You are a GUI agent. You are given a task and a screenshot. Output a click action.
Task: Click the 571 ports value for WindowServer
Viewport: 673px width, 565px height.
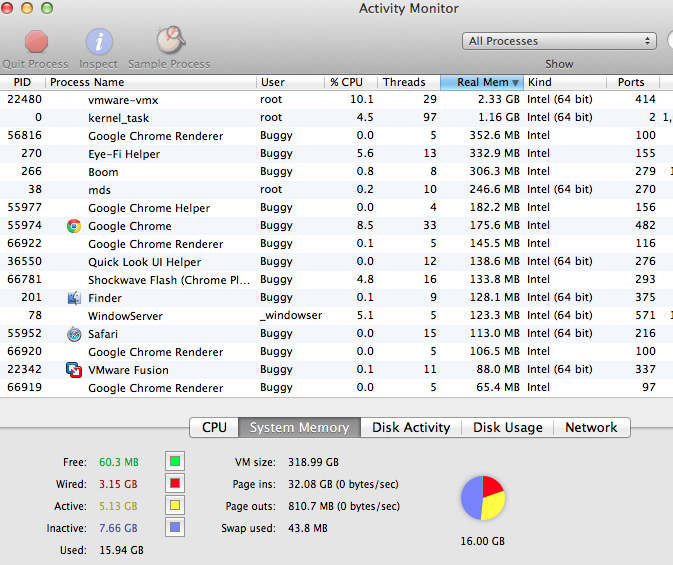point(646,316)
